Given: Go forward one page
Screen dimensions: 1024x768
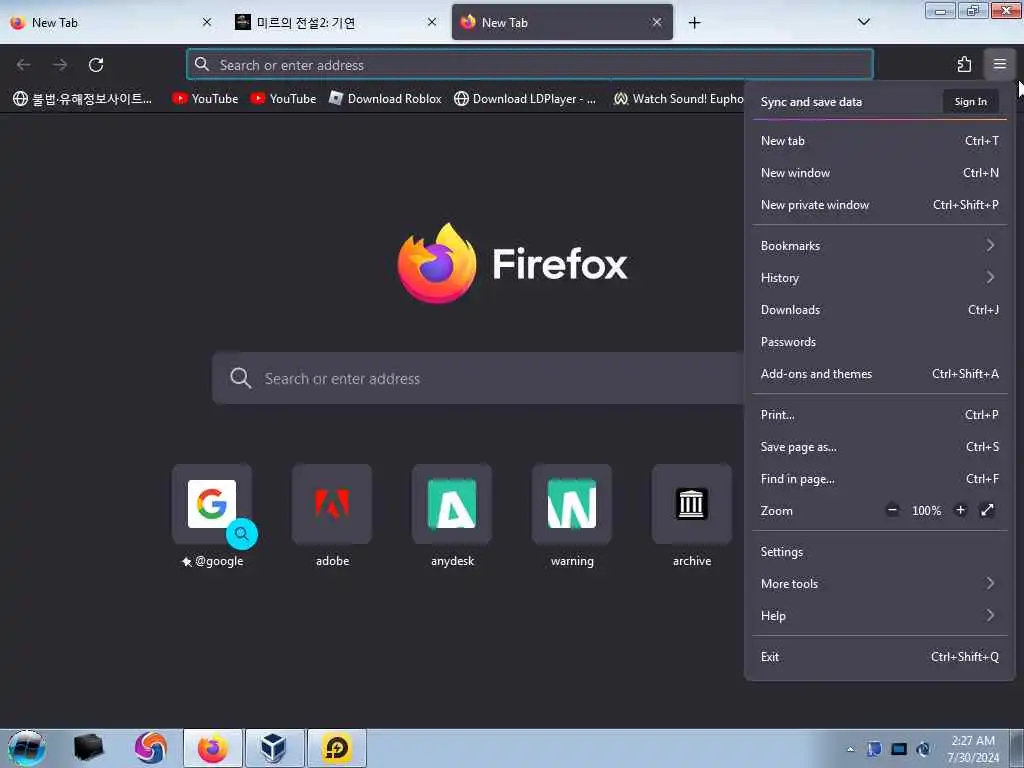Looking at the screenshot, I should (60, 65).
